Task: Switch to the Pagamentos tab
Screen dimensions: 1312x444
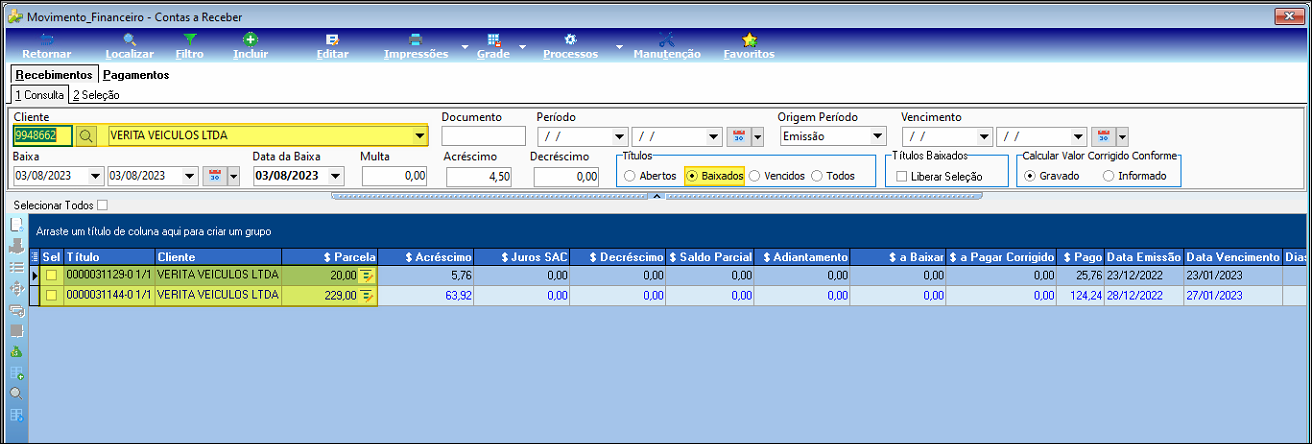Action: (x=136, y=75)
